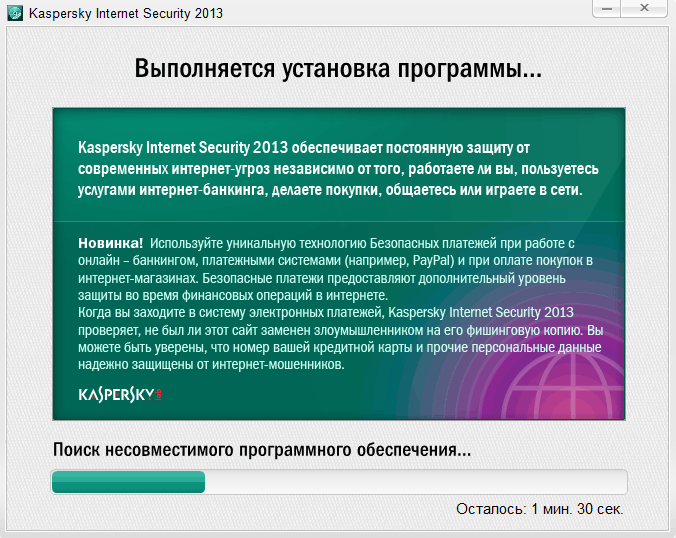Click the status text "Поиск несовместимого программного обеспечения..."
Image resolution: width=676 pixels, height=538 pixels.
(x=262, y=450)
